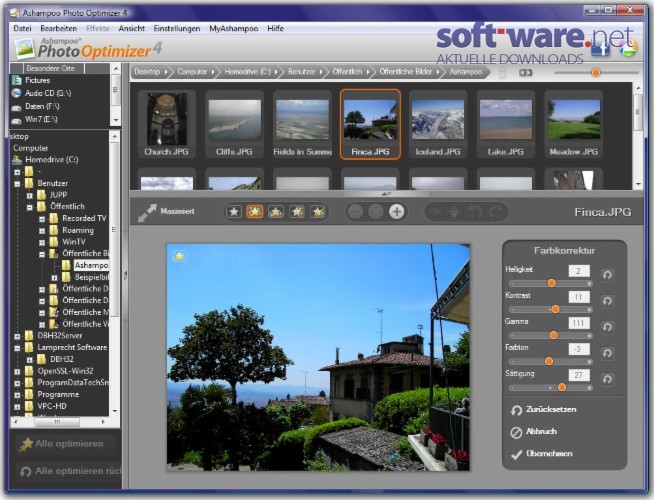
Task: Select the Iceland.JPG thumbnail
Action: click(x=438, y=124)
